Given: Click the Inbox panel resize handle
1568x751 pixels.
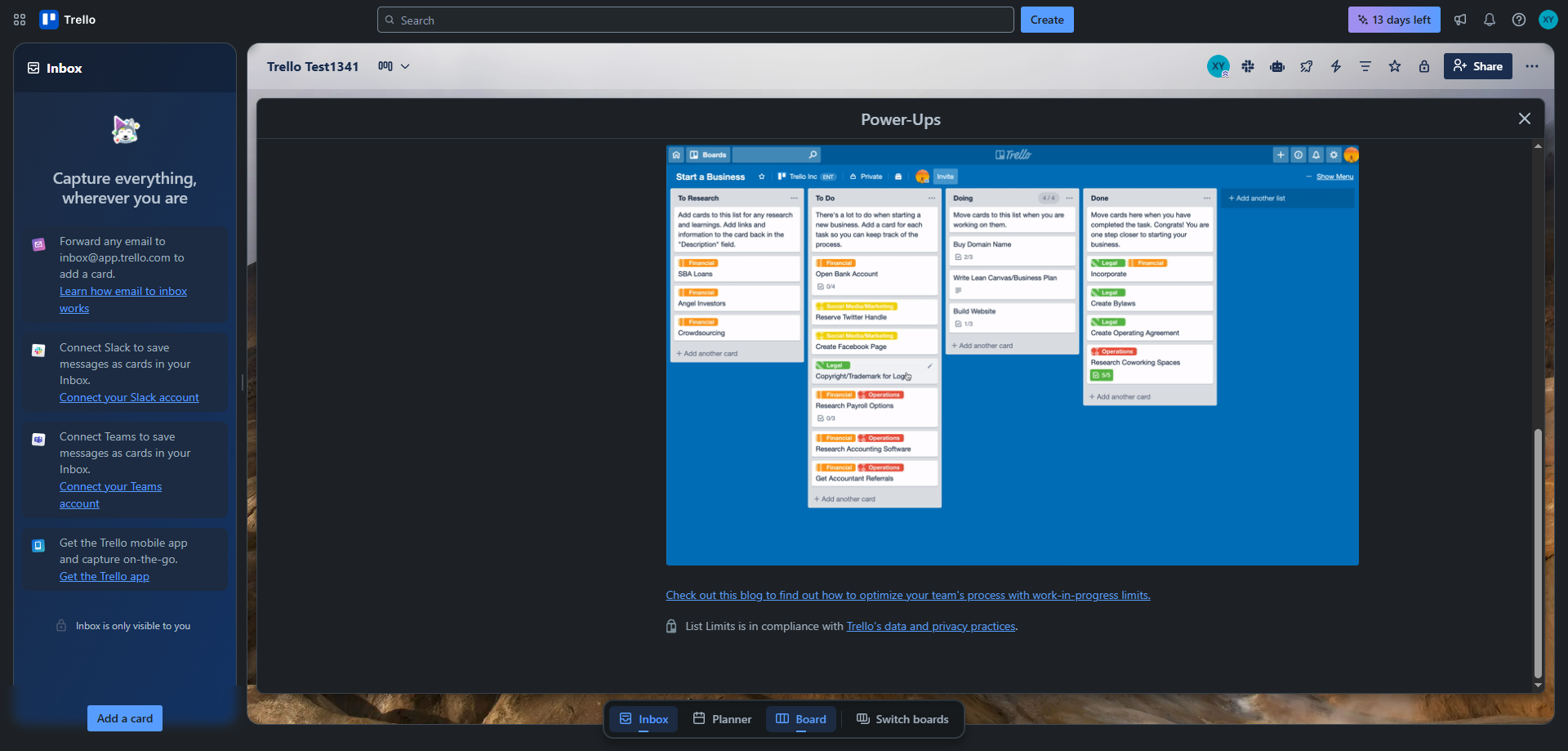Looking at the screenshot, I should tap(242, 382).
